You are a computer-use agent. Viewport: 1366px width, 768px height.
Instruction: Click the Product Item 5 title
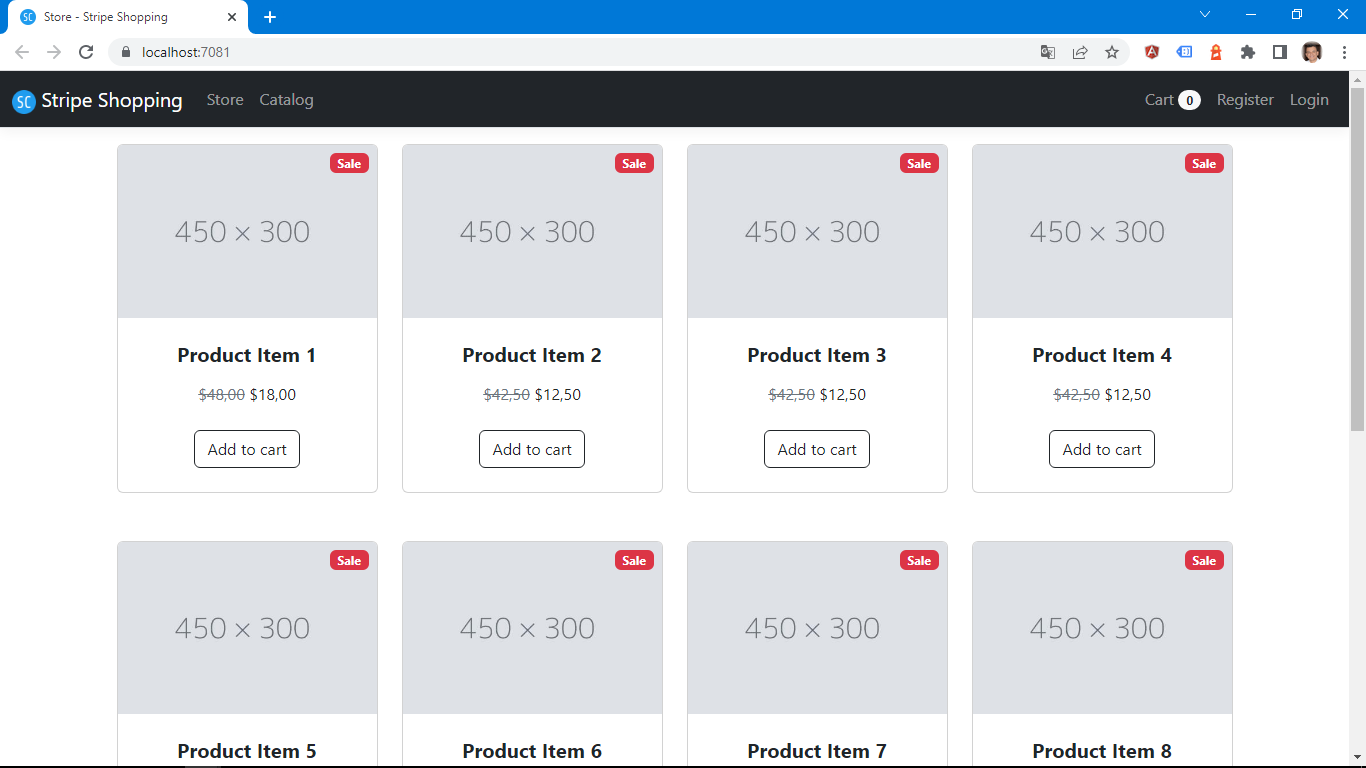(247, 751)
